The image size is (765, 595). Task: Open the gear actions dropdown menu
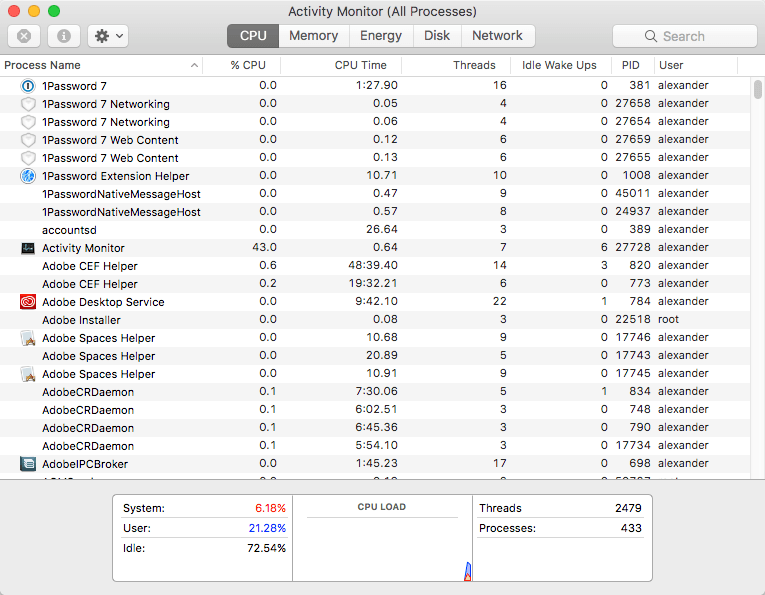pos(108,36)
